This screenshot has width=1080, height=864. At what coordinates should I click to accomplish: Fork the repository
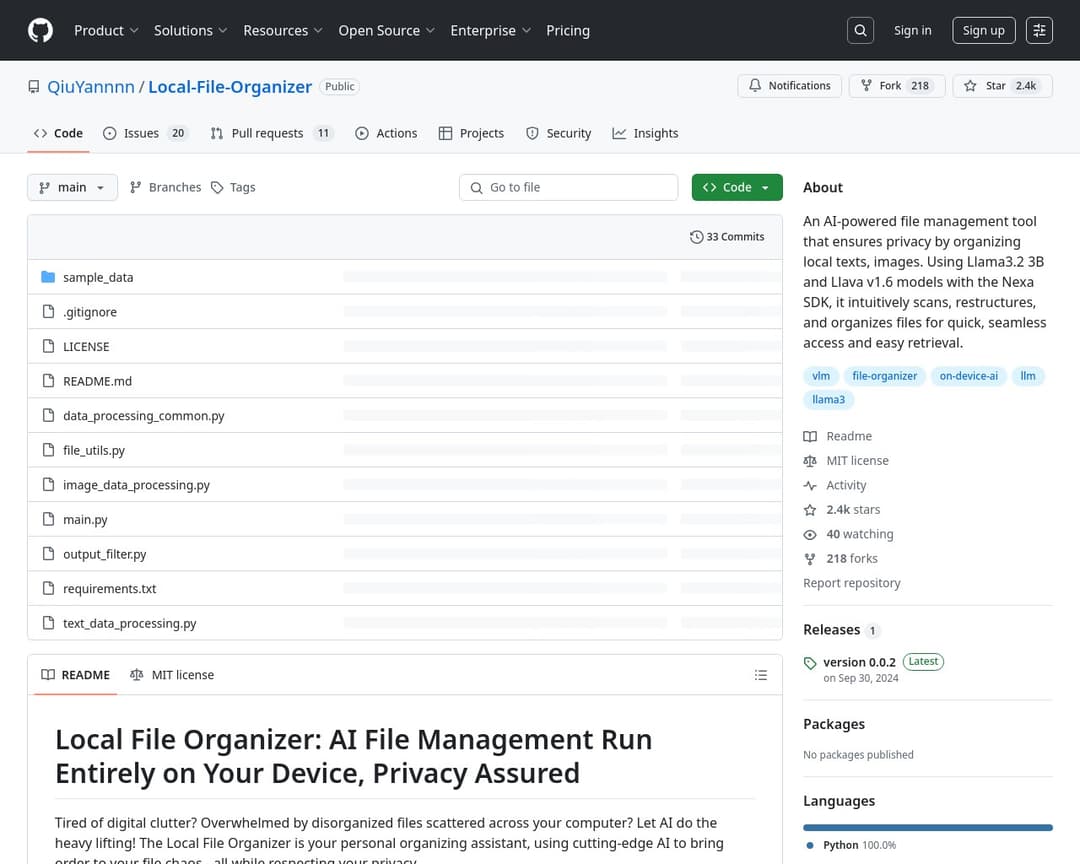(x=897, y=85)
